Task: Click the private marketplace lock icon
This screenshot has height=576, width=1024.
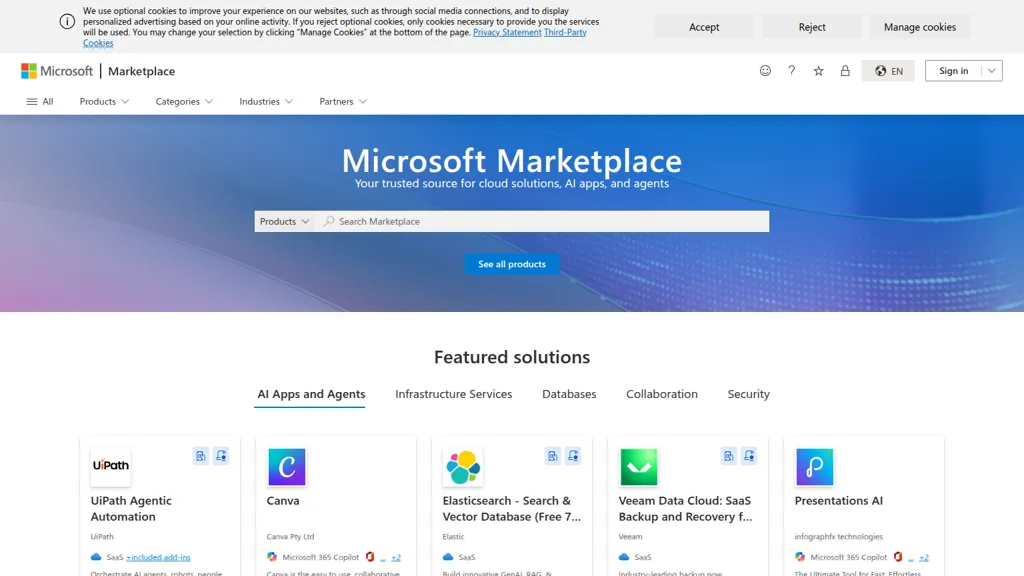Action: pyautogui.click(x=845, y=71)
